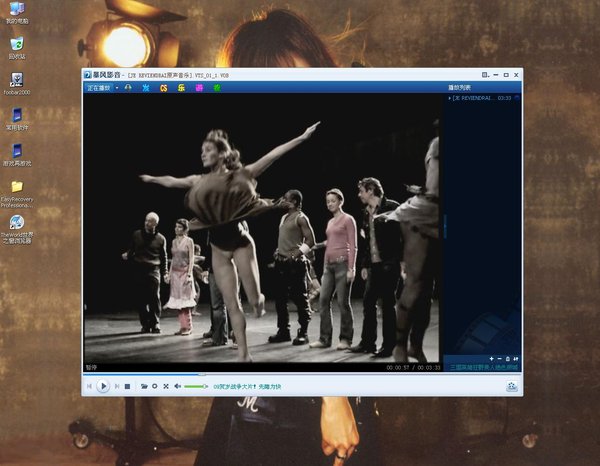Add an item with the playlist plus icon
Image resolution: width=600 pixels, height=466 pixels.
coord(491,359)
